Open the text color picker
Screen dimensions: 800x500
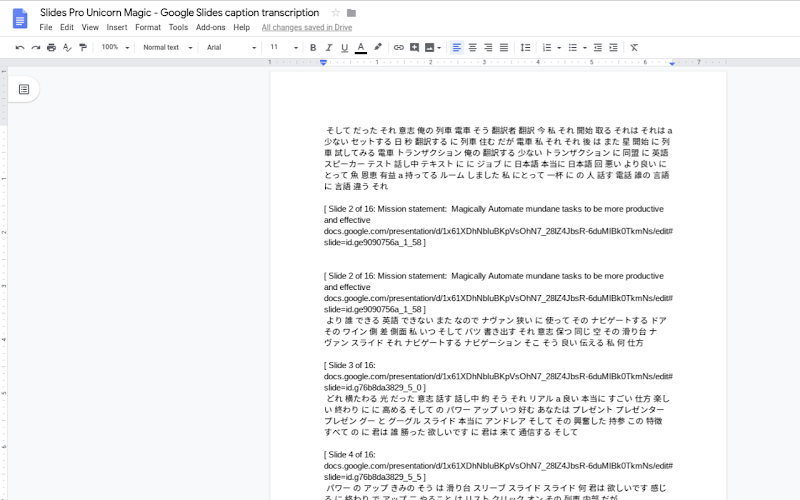tap(361, 47)
